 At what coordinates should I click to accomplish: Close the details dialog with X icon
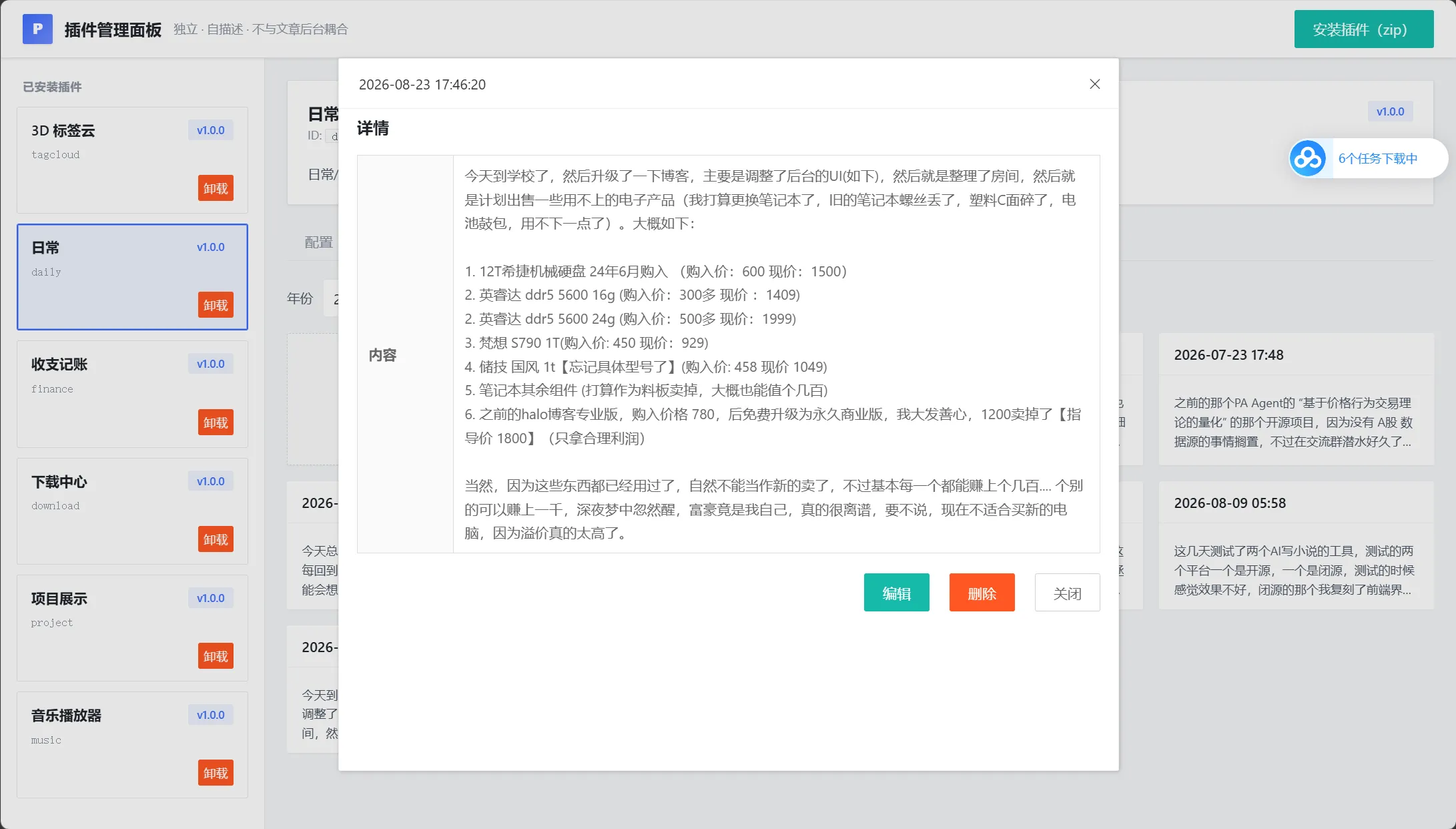(1094, 84)
